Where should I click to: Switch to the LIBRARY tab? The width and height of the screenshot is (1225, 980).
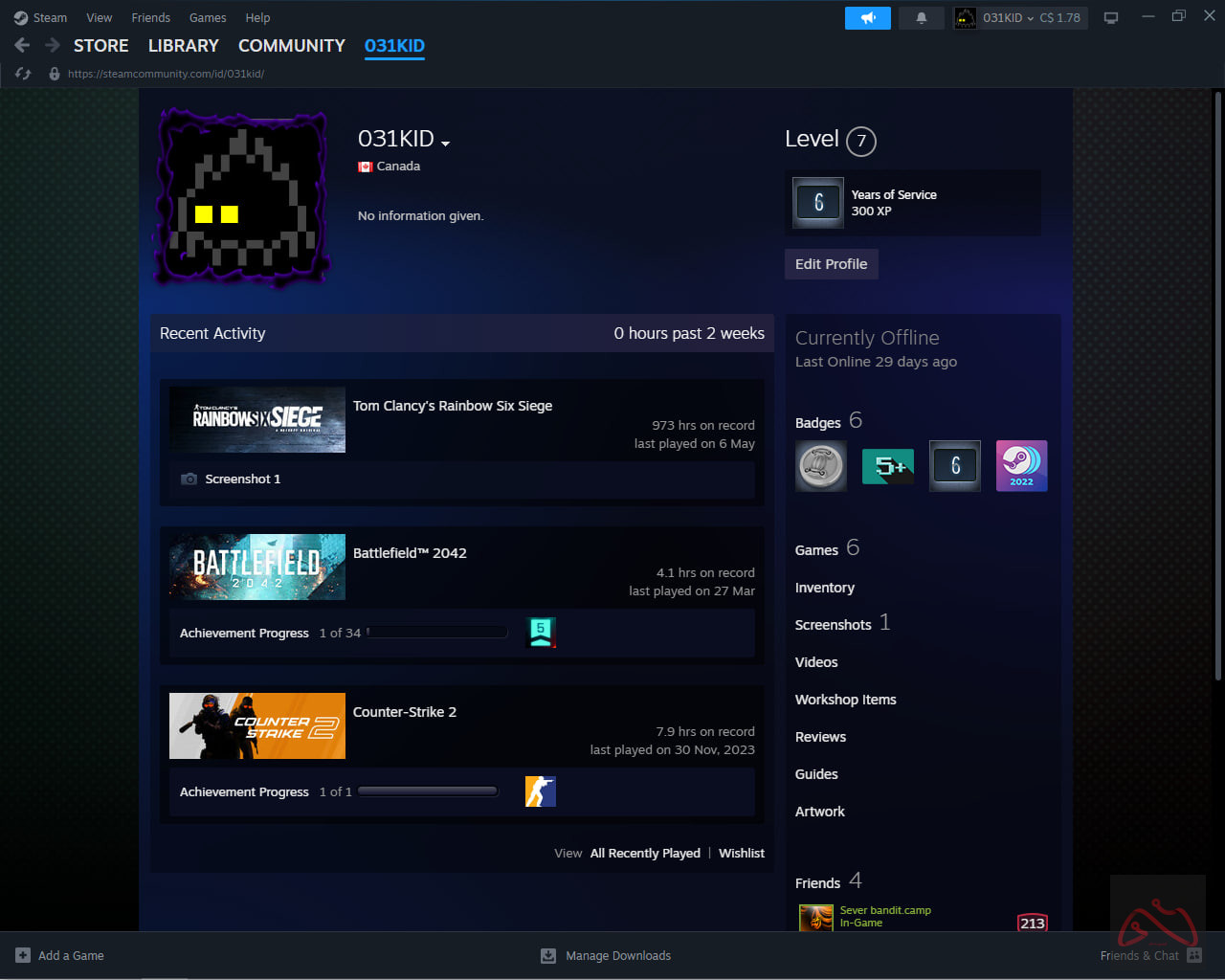click(x=183, y=46)
